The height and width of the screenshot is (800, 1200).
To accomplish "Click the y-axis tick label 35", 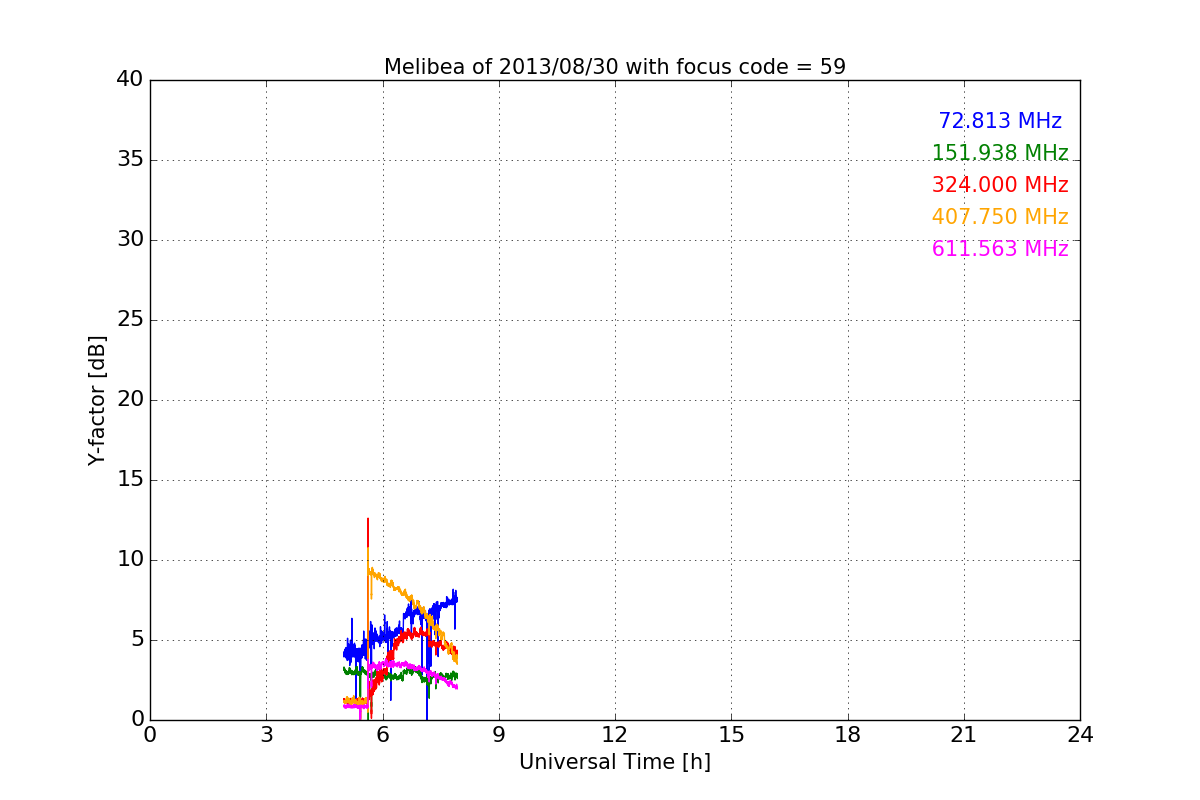I will click(x=130, y=160).
